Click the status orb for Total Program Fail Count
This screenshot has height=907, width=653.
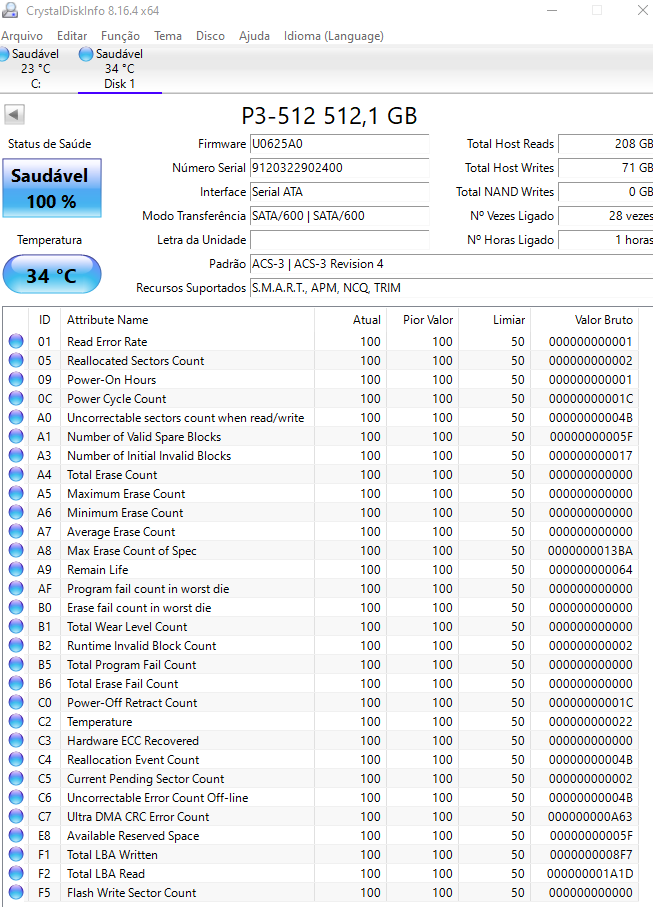[x=16, y=665]
